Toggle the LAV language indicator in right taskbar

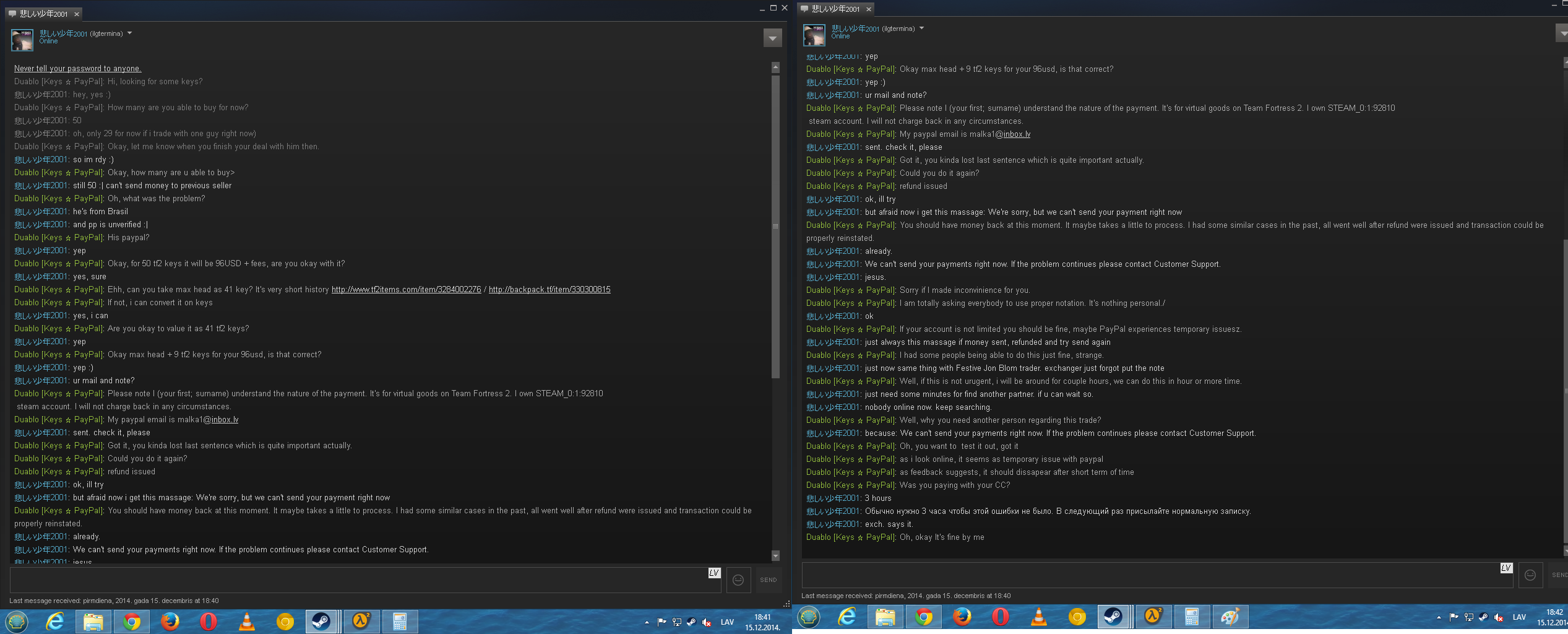pos(1518,617)
